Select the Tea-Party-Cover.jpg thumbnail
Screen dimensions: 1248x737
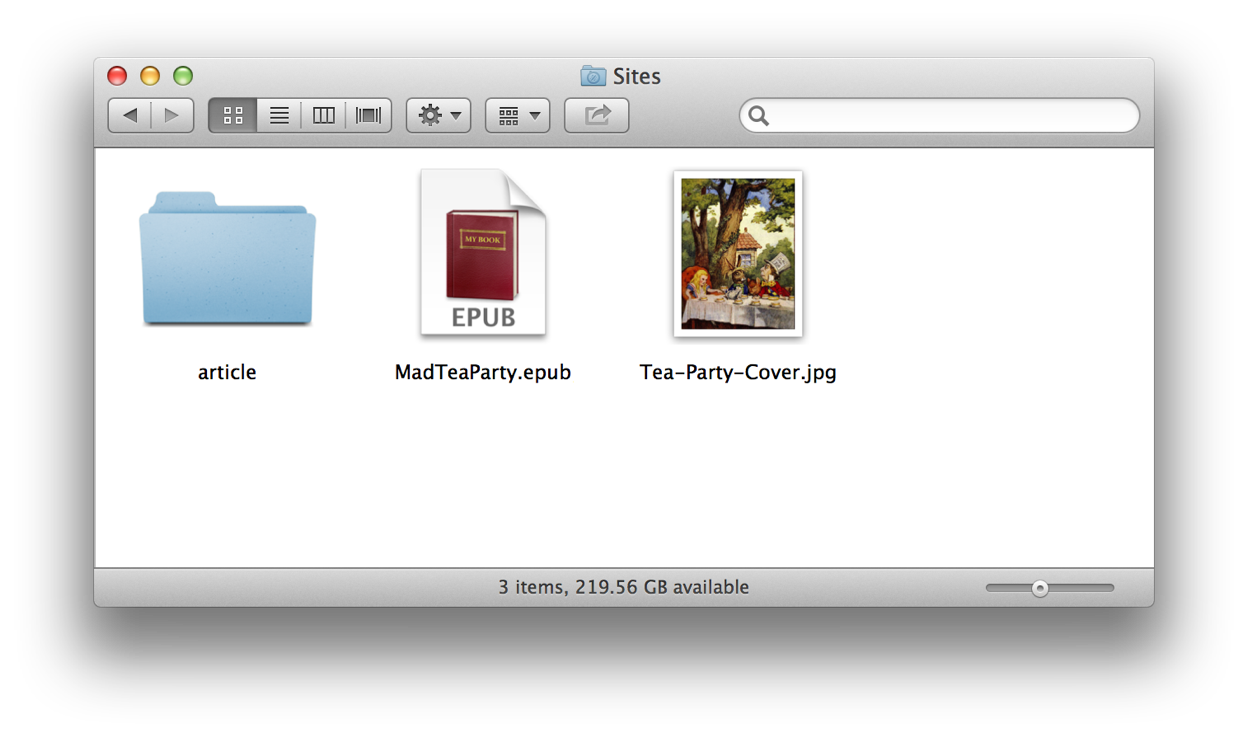pyautogui.click(x=737, y=253)
